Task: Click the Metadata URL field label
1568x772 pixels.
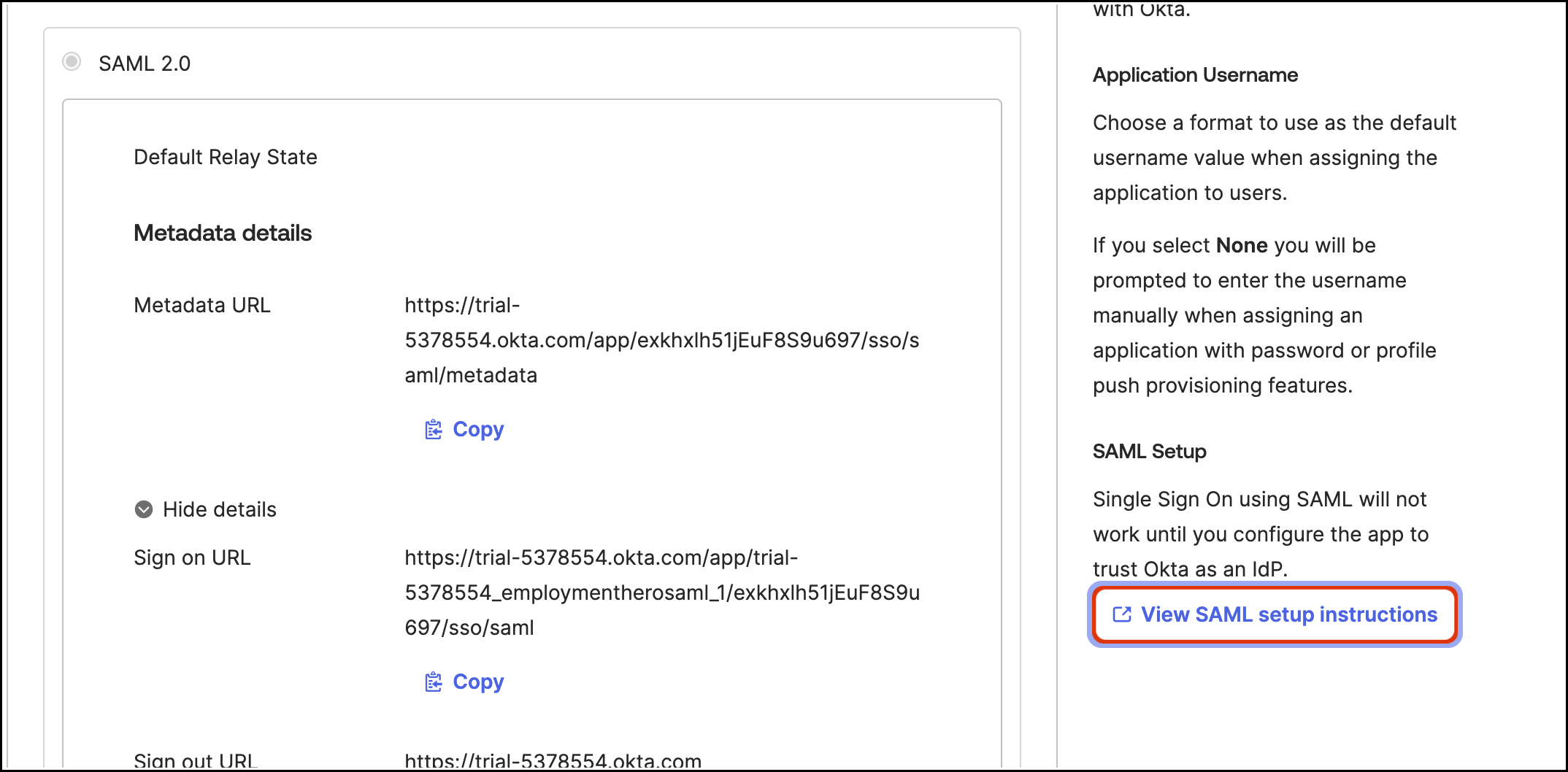Action: point(202,305)
